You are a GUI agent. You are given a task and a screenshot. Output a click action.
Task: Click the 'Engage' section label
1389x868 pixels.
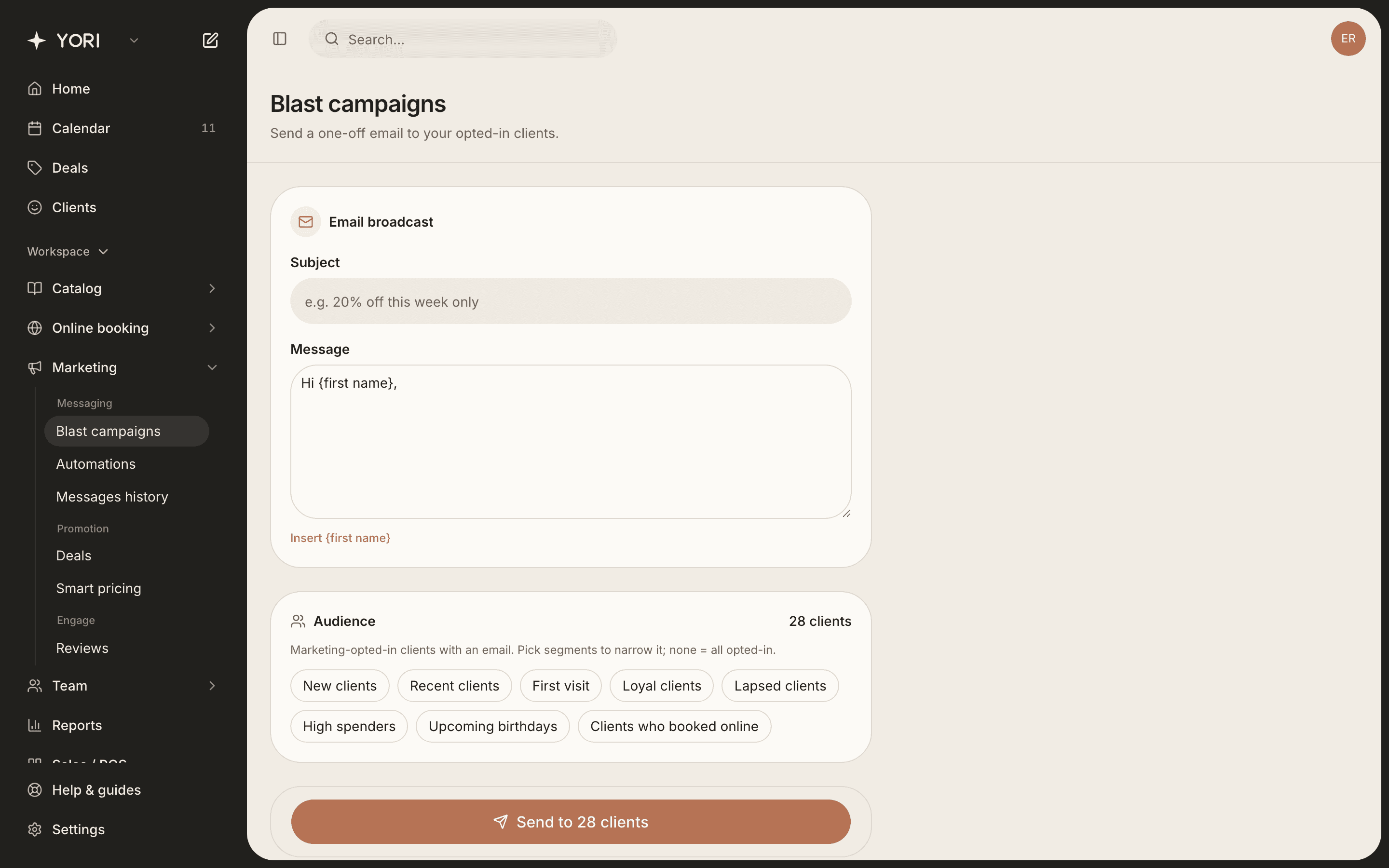76,620
